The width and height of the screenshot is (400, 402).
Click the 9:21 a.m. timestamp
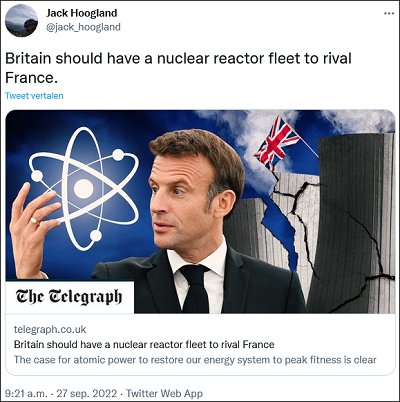click(x=26, y=393)
